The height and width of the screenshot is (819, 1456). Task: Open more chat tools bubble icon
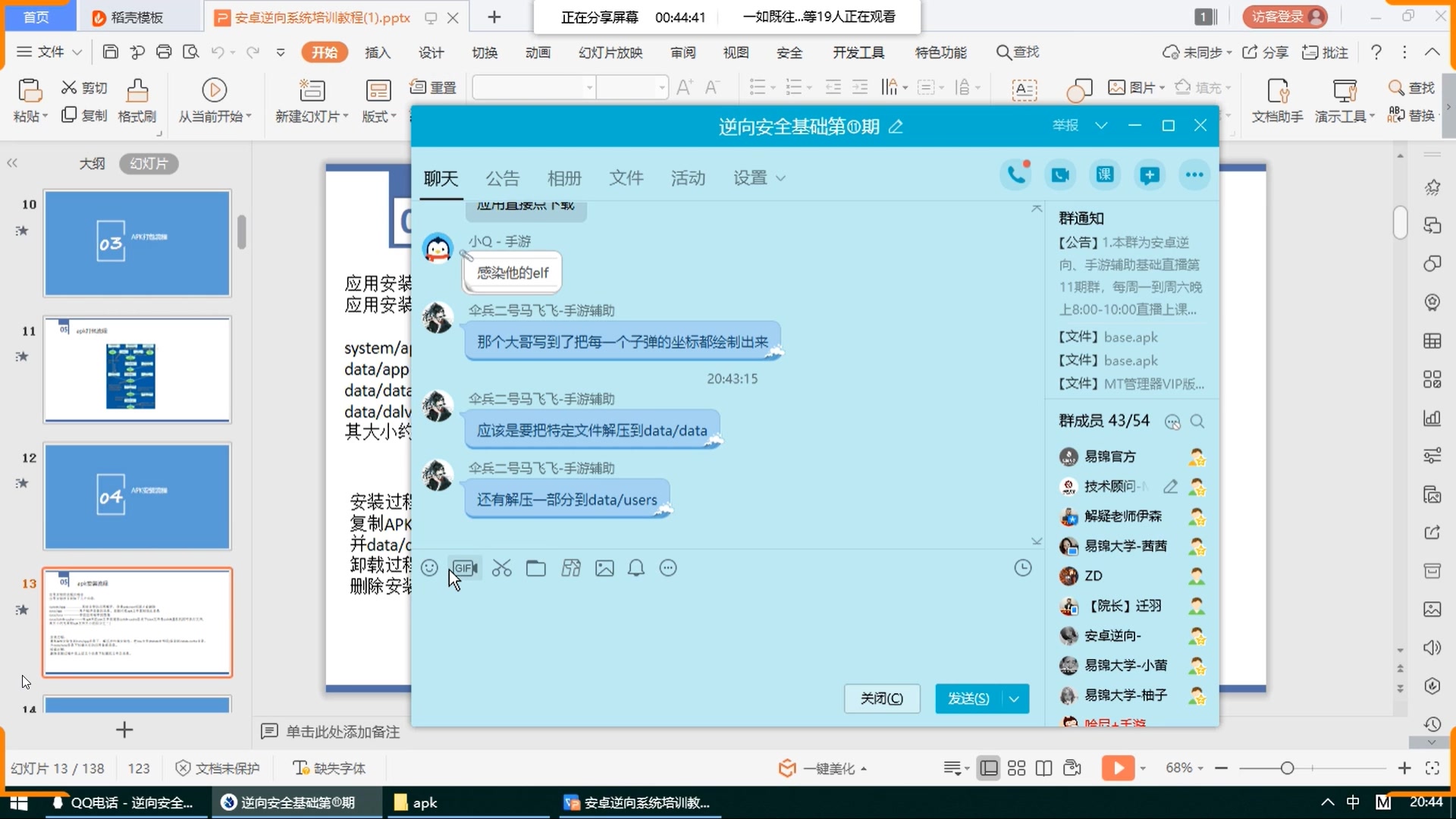click(x=668, y=568)
